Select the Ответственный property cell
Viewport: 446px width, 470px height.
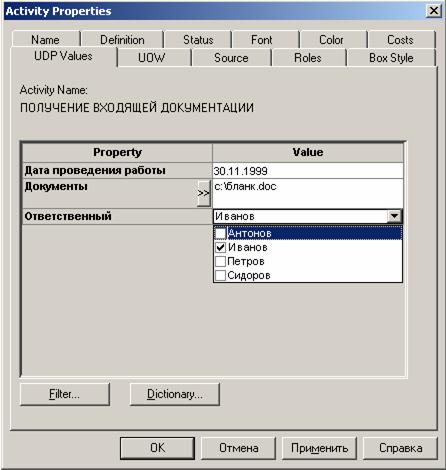[x=117, y=216]
